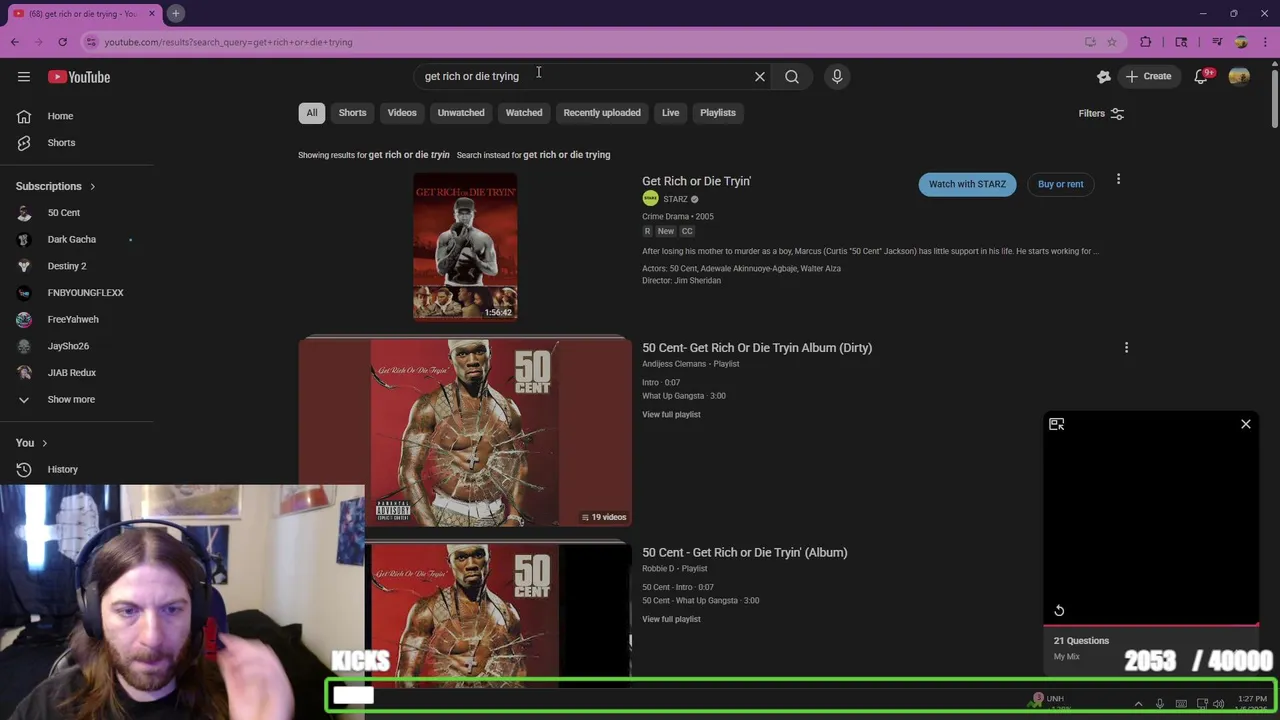Open the Get Rich or Die Tryin' movie title

coord(696,182)
